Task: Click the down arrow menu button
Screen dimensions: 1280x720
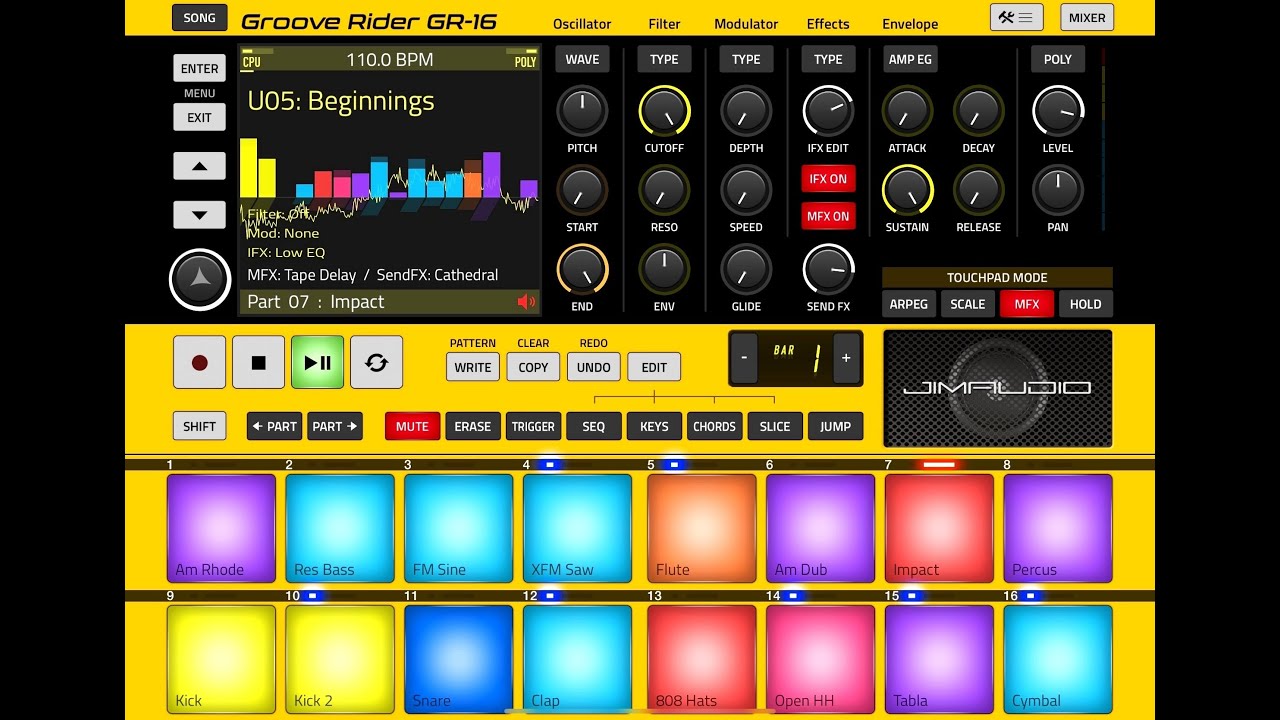Action: tap(199, 215)
